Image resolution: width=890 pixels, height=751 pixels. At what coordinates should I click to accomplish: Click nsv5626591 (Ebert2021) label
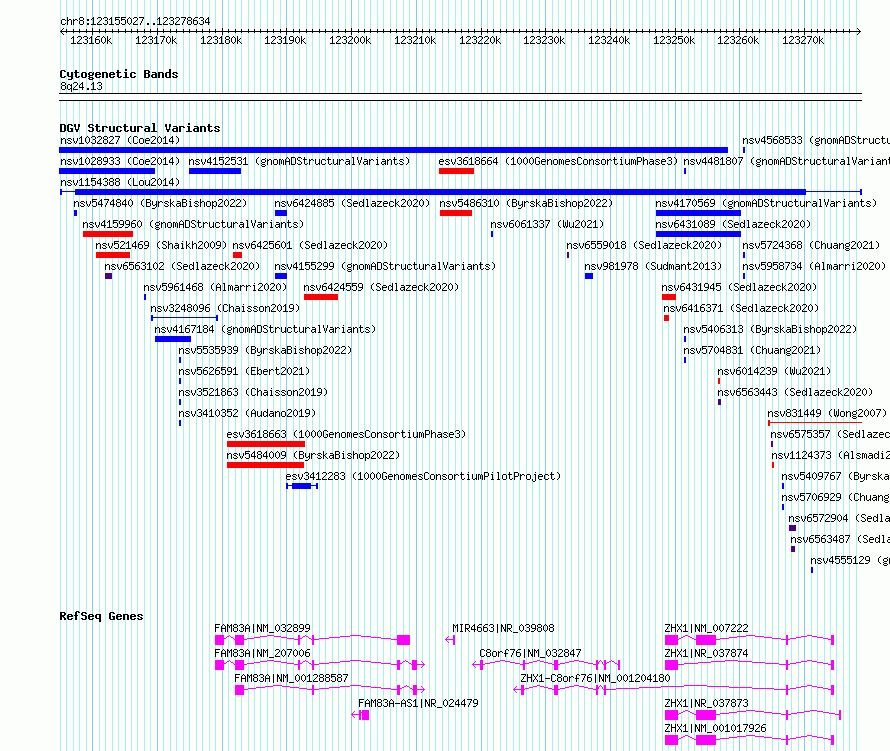(244, 371)
